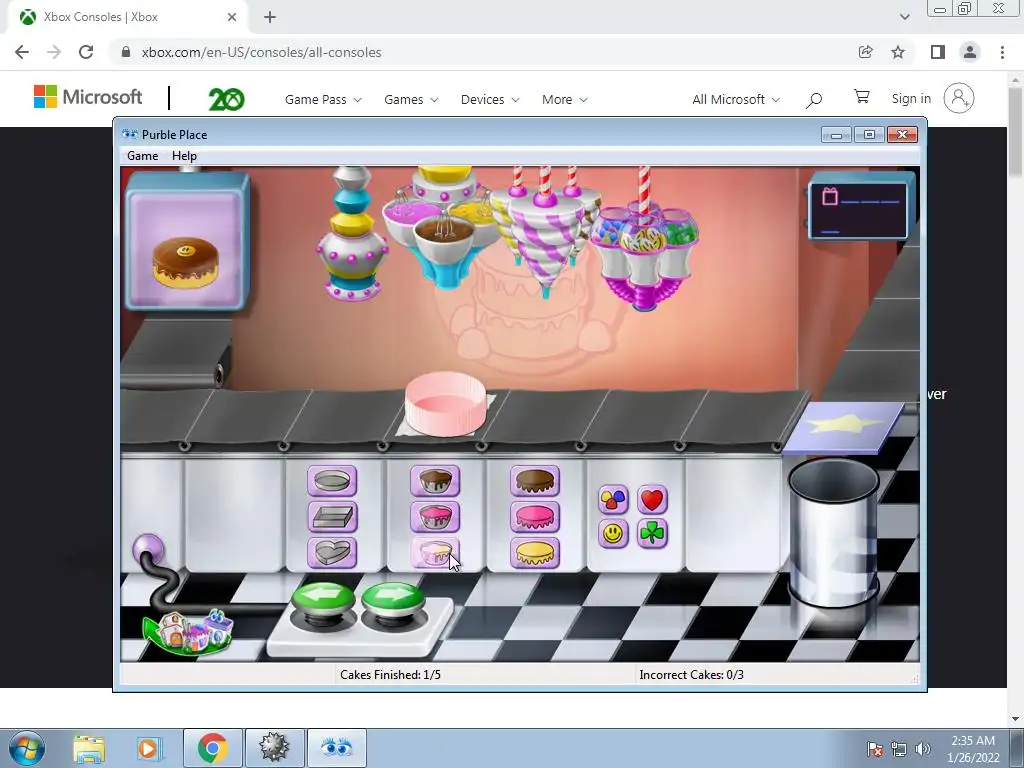1024x768 pixels.
Task: Open the Chrome tab search chevron
Action: [904, 17]
